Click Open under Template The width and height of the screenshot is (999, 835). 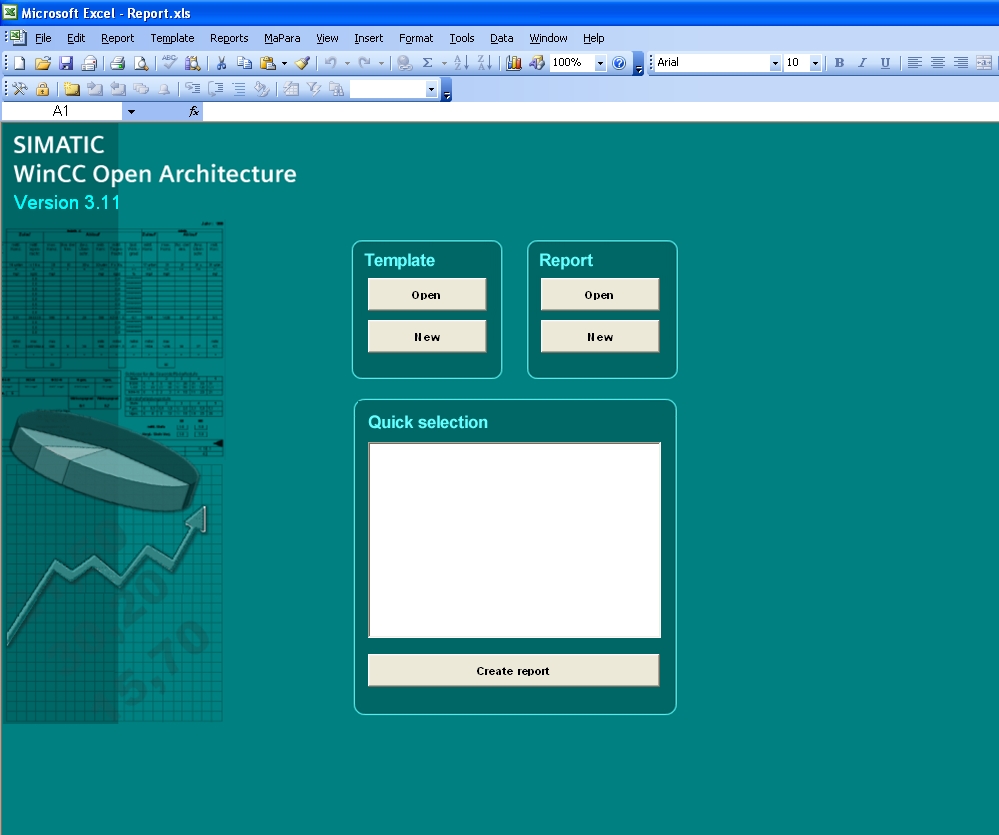pyautogui.click(x=427, y=294)
